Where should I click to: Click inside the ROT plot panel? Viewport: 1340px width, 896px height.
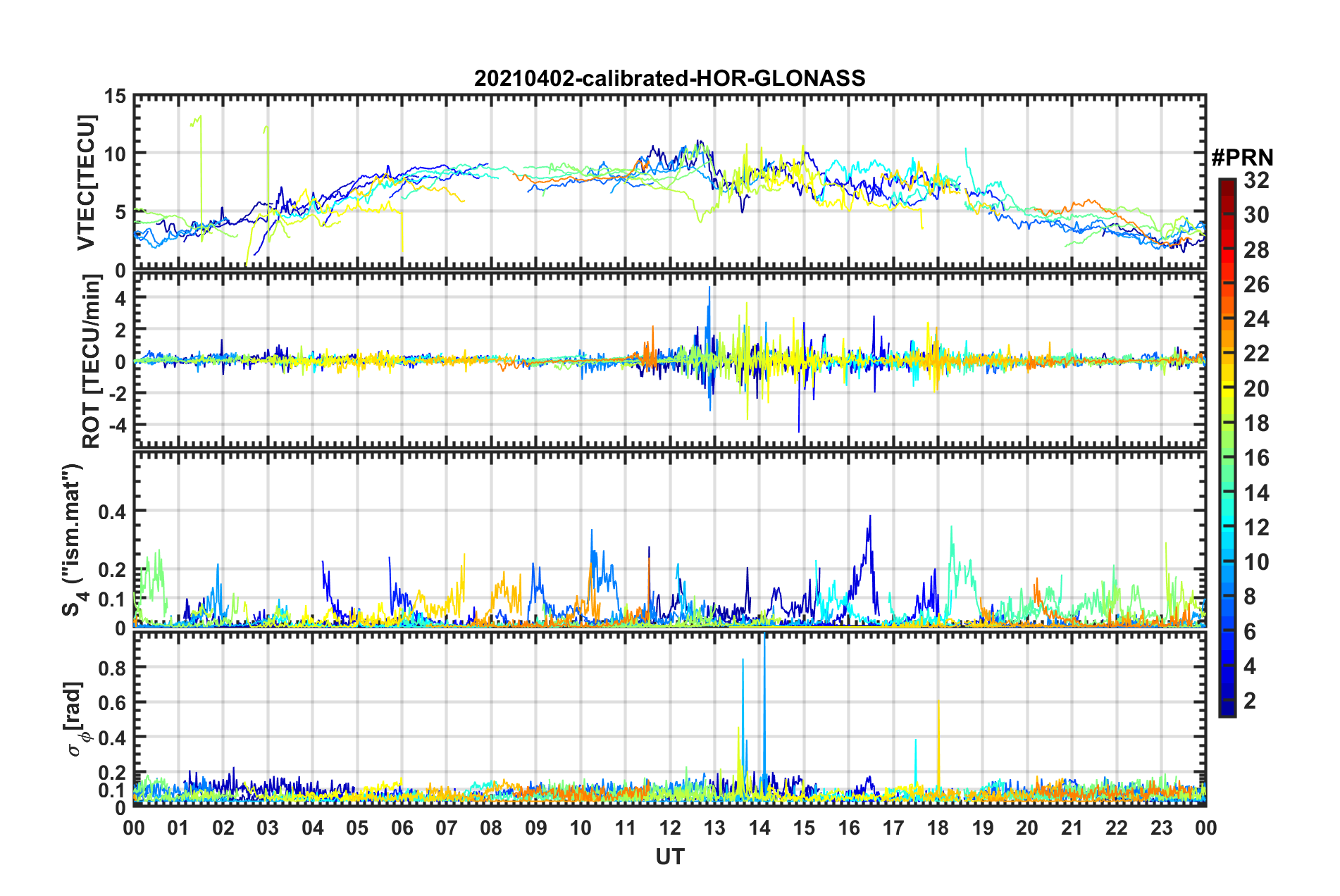[x=669, y=361]
